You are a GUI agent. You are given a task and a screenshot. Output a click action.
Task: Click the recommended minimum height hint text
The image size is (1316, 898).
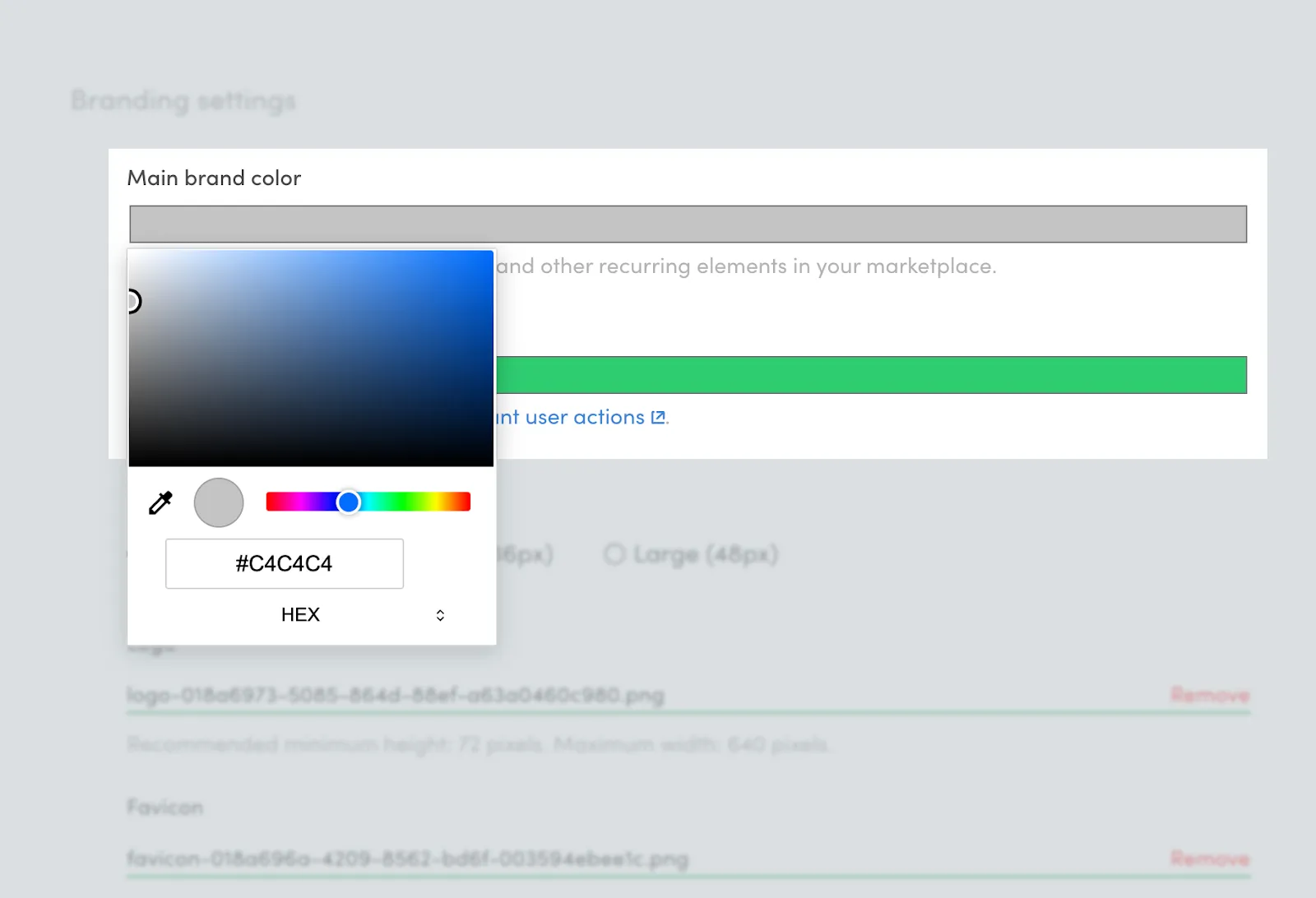click(x=480, y=745)
